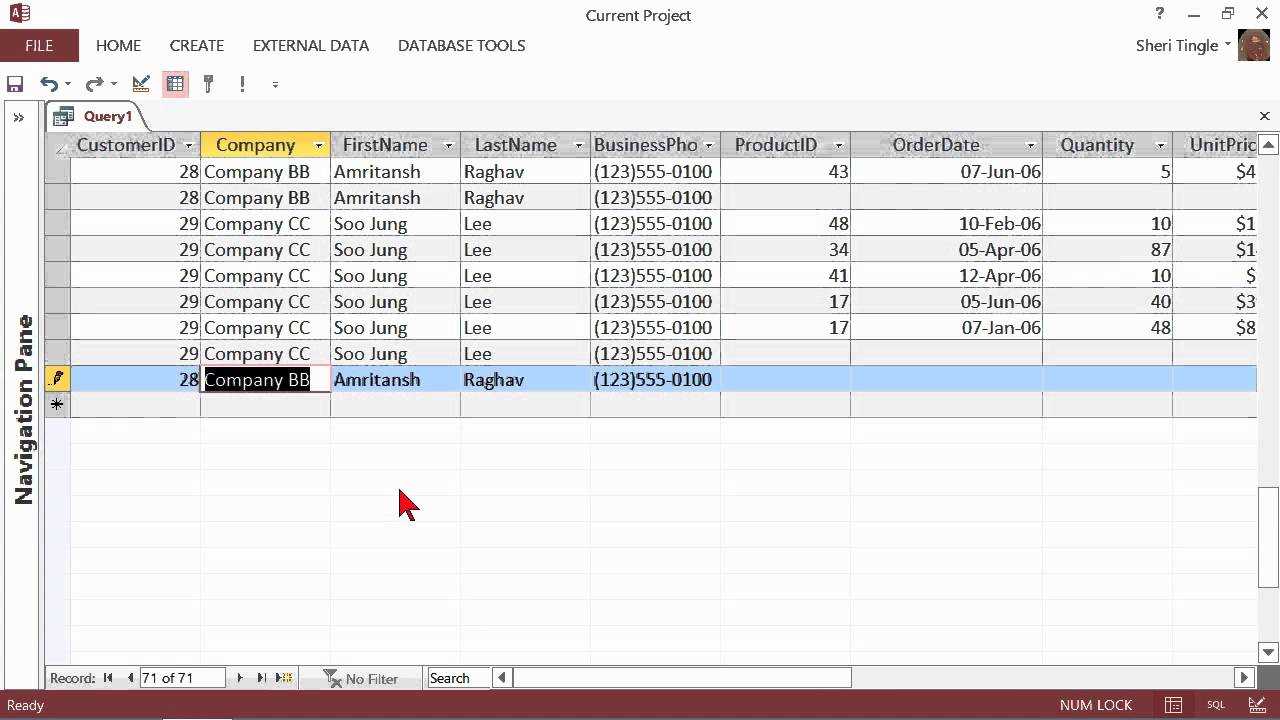The image size is (1280, 720).
Task: Click the Quantity cell showing 87
Action: pyautogui.click(x=1107, y=250)
